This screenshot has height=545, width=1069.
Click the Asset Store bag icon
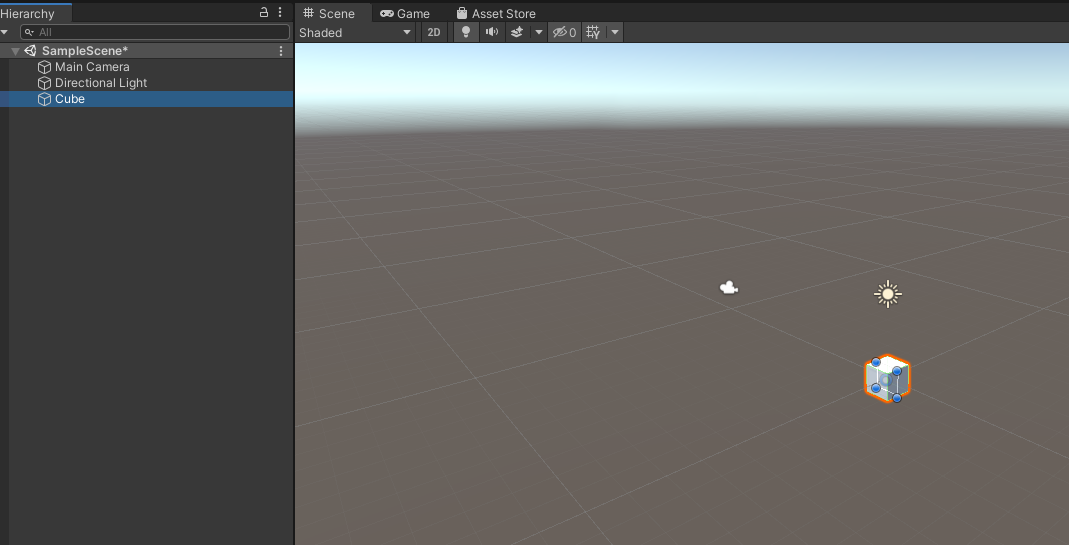[x=462, y=13]
